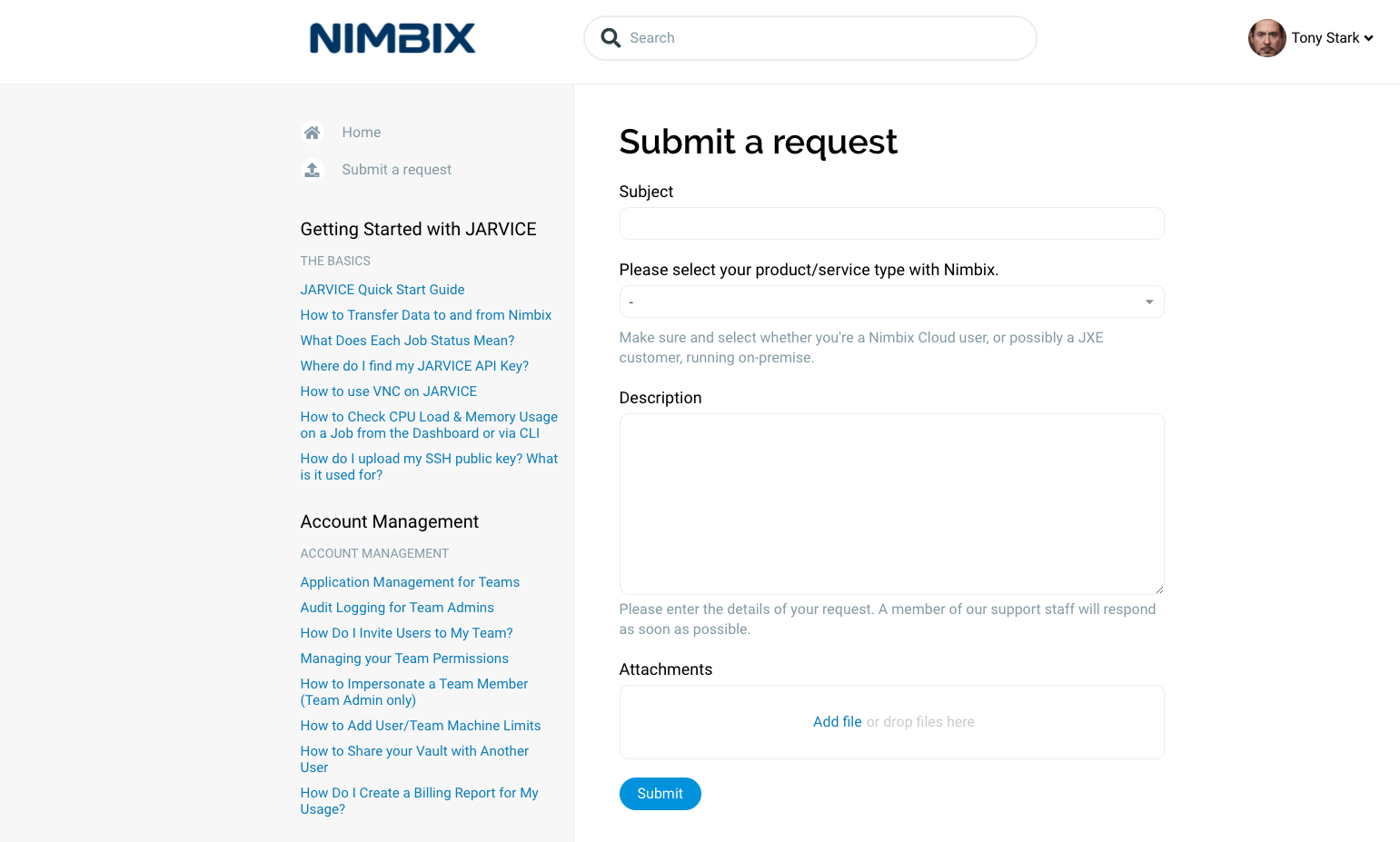This screenshot has height=842, width=1400.
Task: Click the Submit a request upload icon
Action: coord(312,170)
